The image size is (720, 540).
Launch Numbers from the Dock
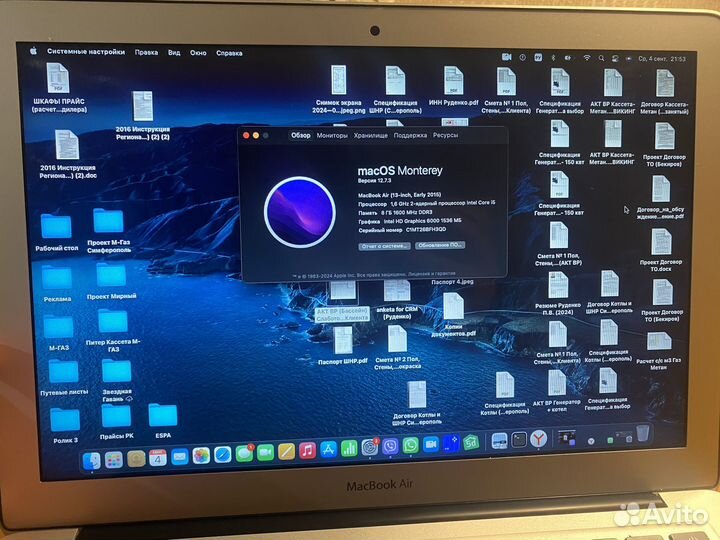pyautogui.click(x=349, y=448)
